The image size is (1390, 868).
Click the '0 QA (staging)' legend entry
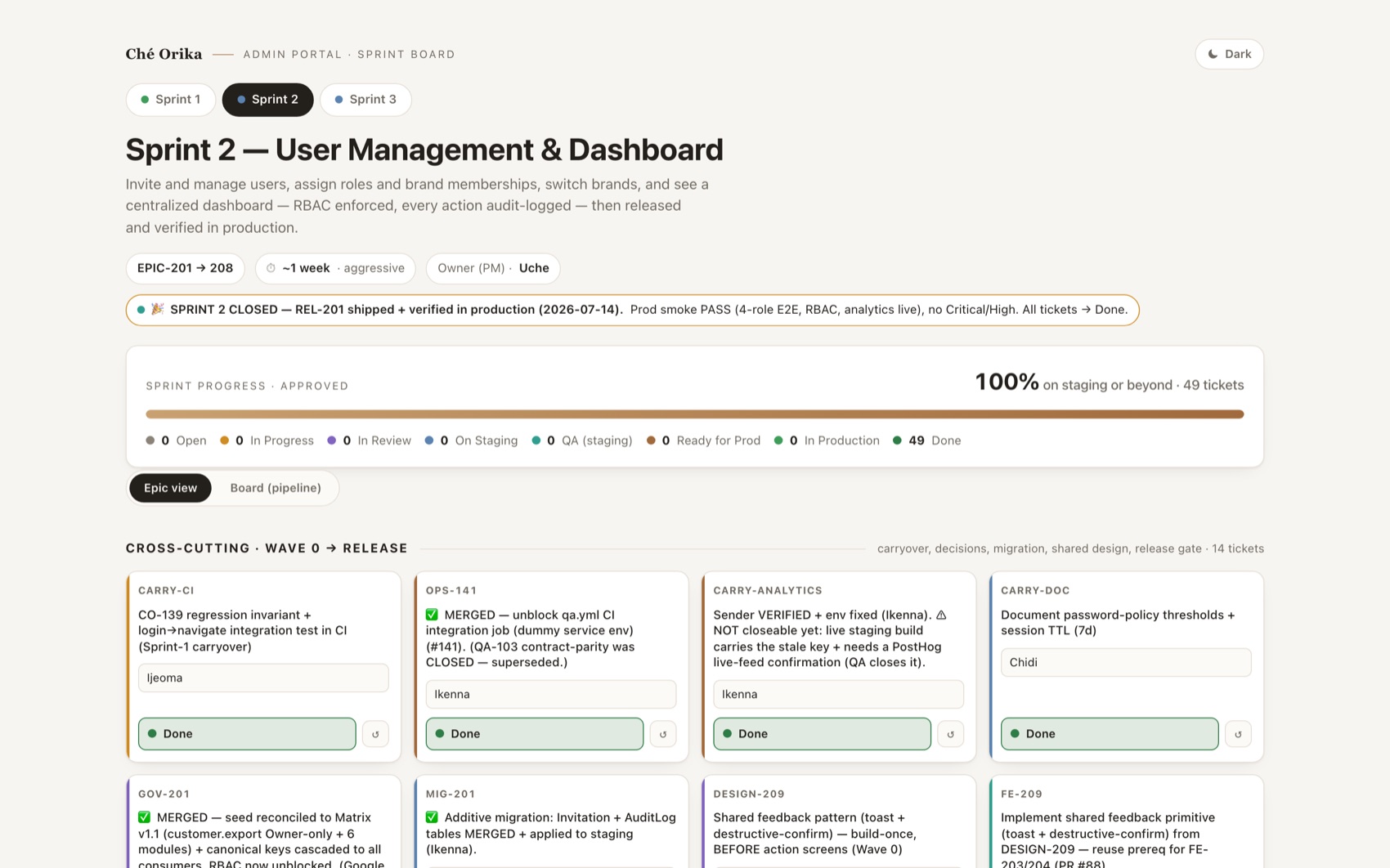(582, 441)
